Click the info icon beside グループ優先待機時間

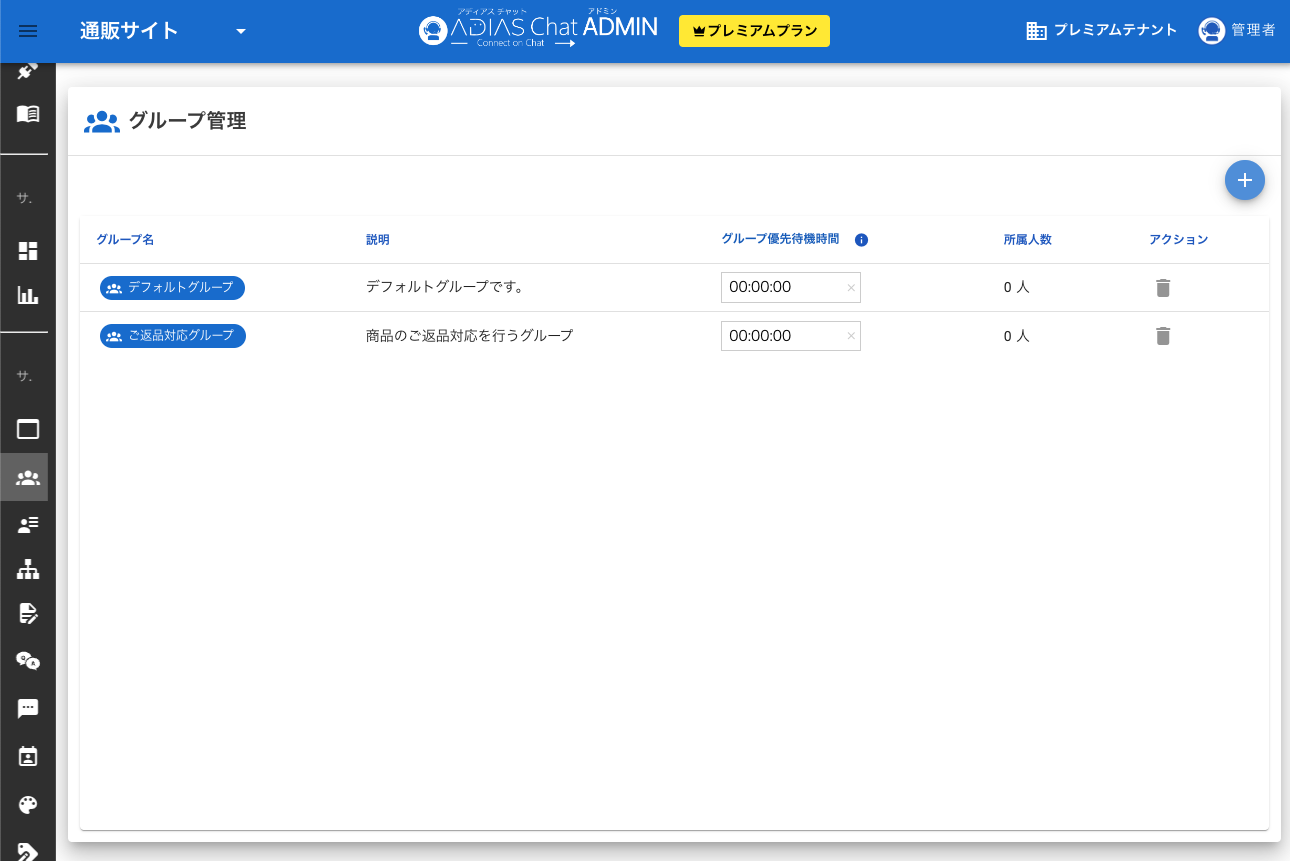click(861, 240)
